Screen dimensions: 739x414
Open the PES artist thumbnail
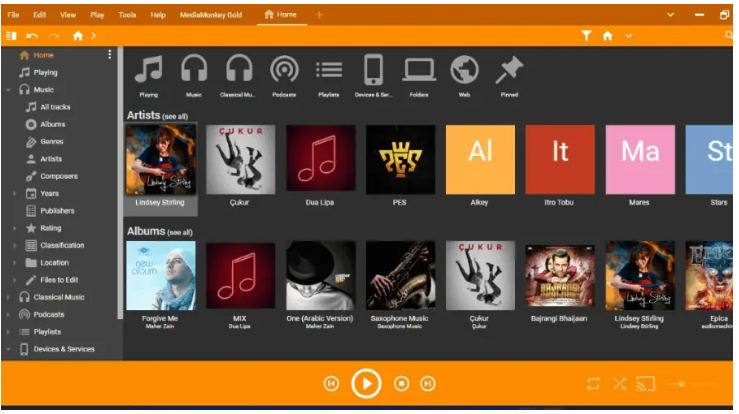[x=401, y=160]
